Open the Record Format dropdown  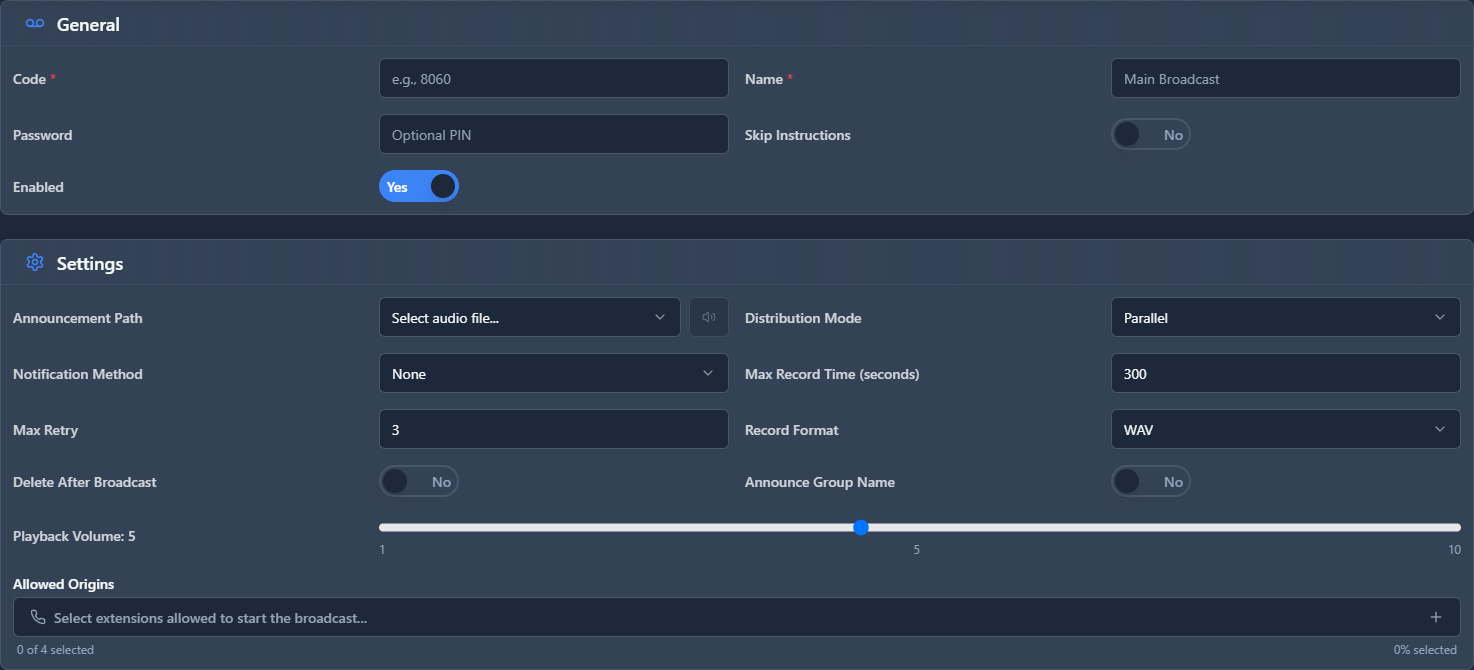pos(1285,429)
